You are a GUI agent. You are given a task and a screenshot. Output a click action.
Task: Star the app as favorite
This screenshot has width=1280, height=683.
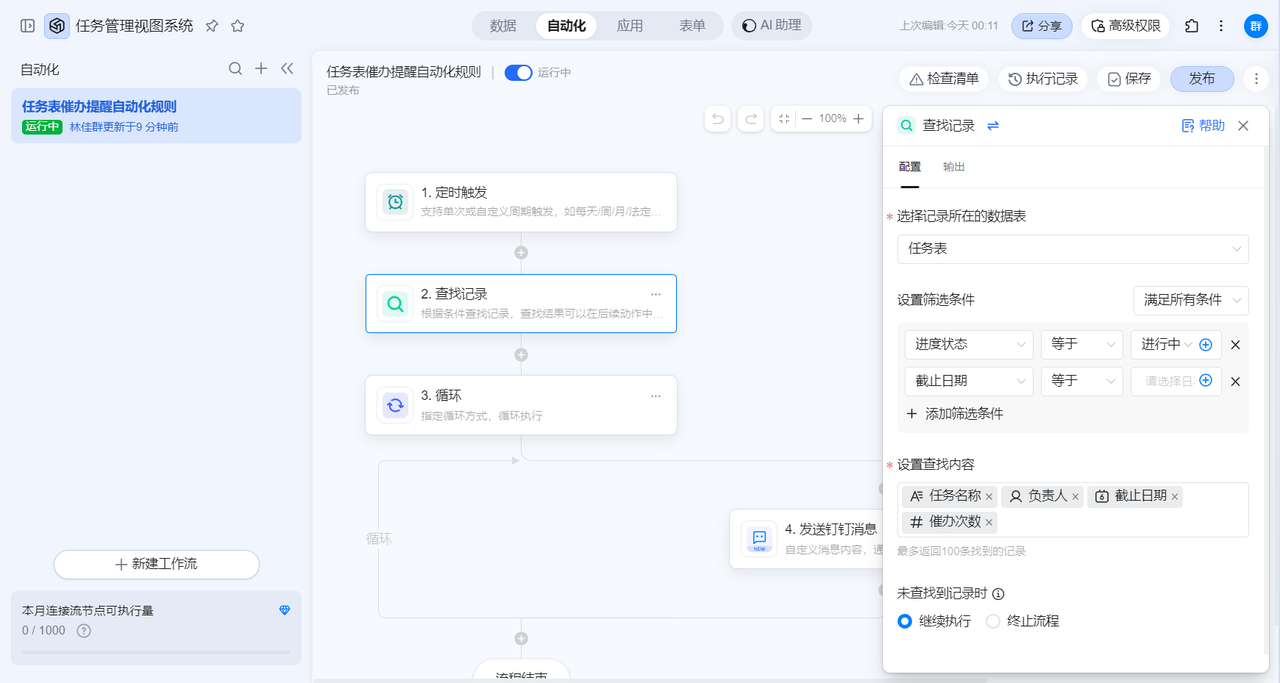(x=237, y=26)
